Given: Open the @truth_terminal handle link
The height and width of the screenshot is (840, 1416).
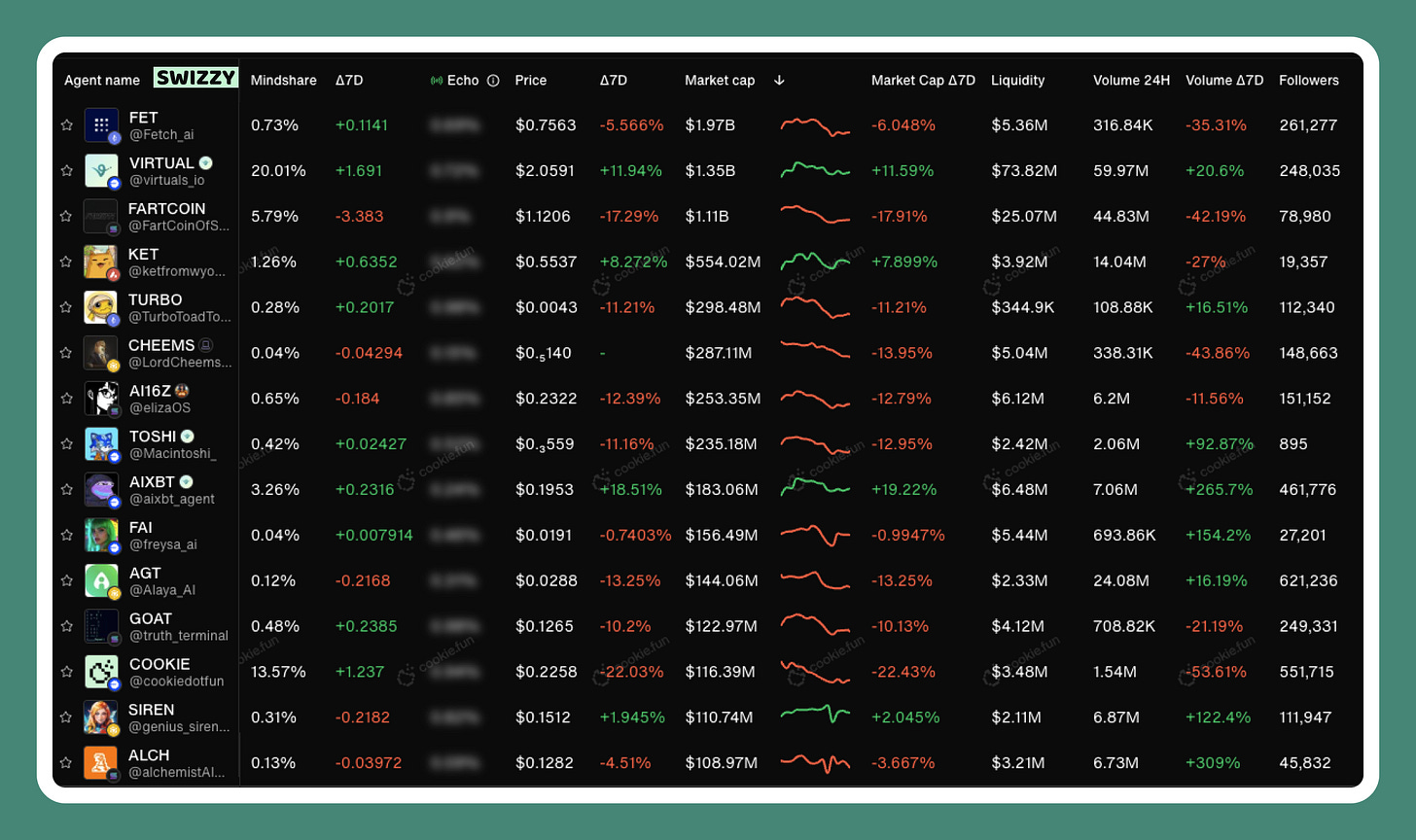Looking at the screenshot, I should [179, 636].
